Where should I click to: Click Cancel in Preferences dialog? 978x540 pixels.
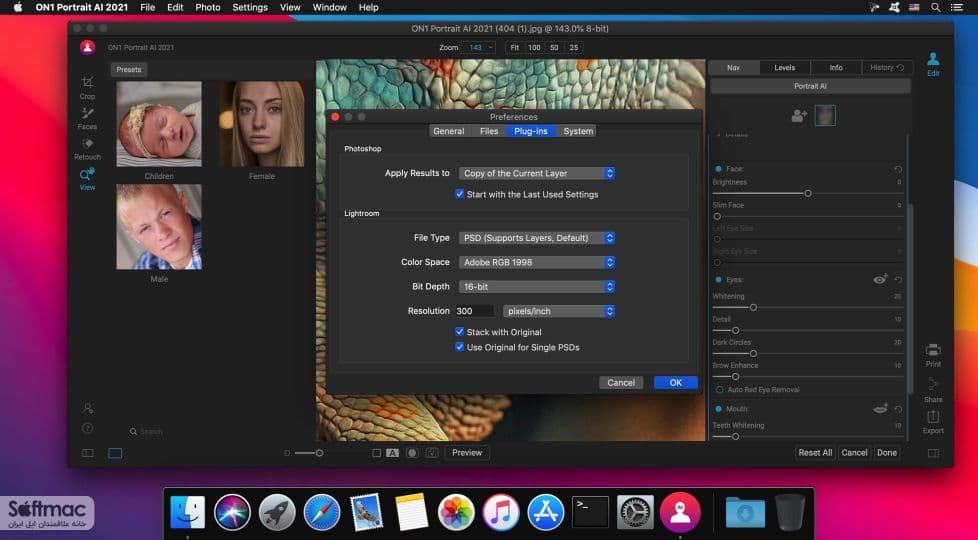(x=621, y=382)
